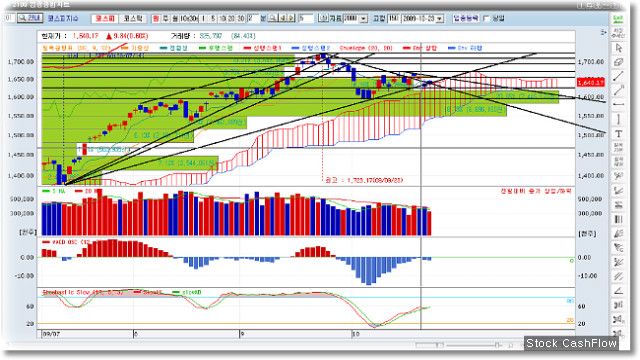Viewport: 640px width, 360px height.
Task: Select the 10 minute interval button
Action: [x=223, y=18]
